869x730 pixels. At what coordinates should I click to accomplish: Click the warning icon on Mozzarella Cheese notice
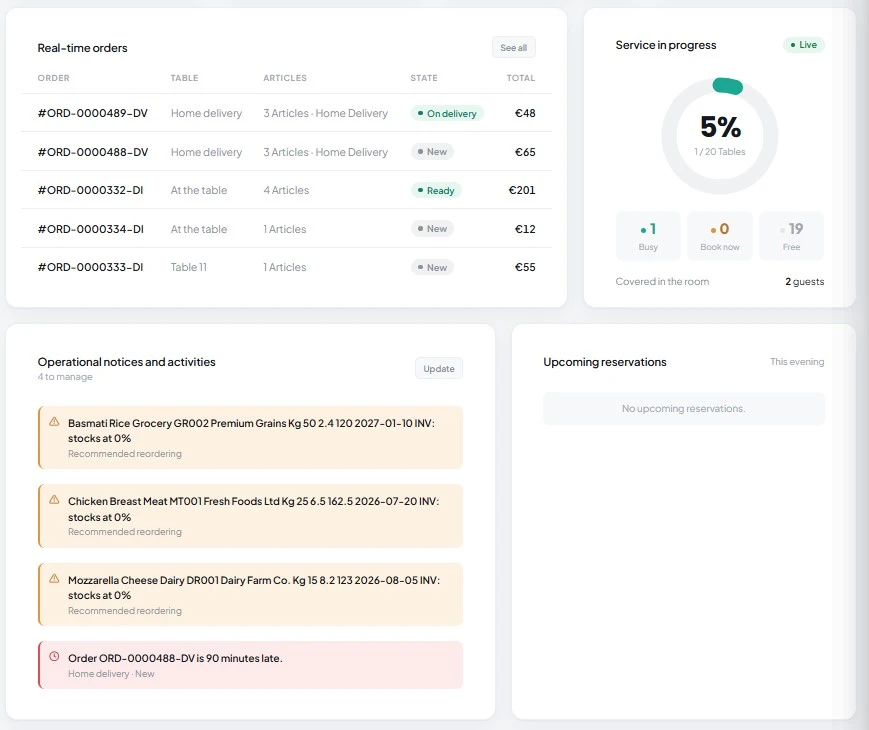[54, 579]
